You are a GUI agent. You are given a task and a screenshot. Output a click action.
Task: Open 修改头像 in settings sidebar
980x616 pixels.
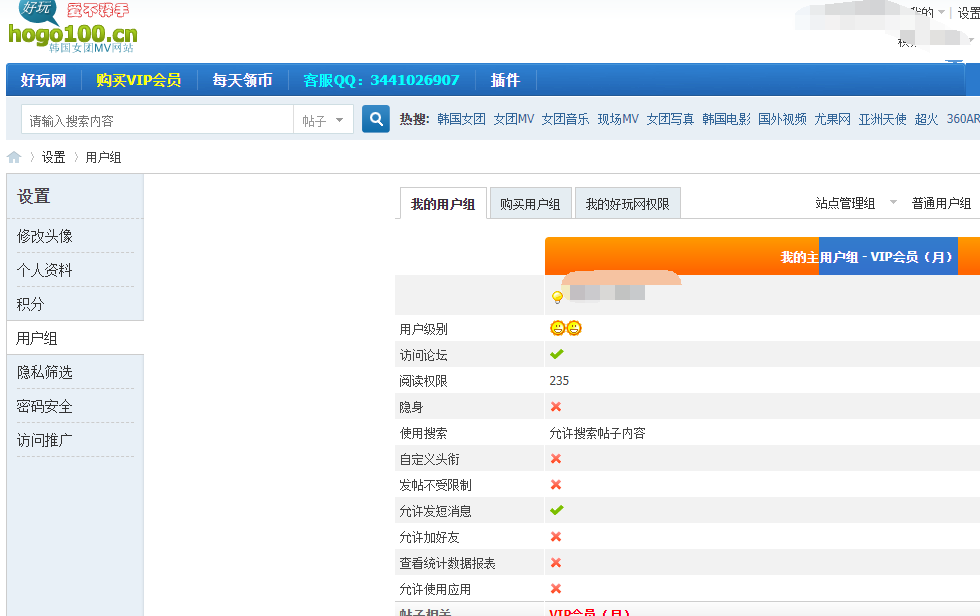pyautogui.click(x=44, y=236)
